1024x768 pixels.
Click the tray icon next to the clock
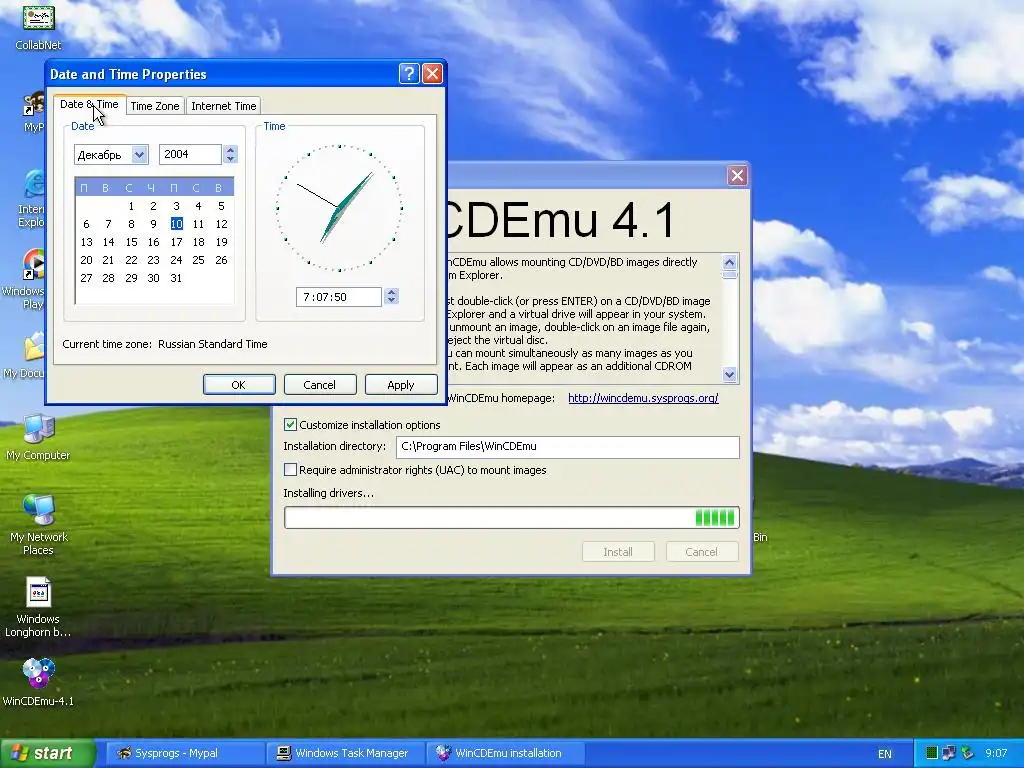click(x=967, y=754)
